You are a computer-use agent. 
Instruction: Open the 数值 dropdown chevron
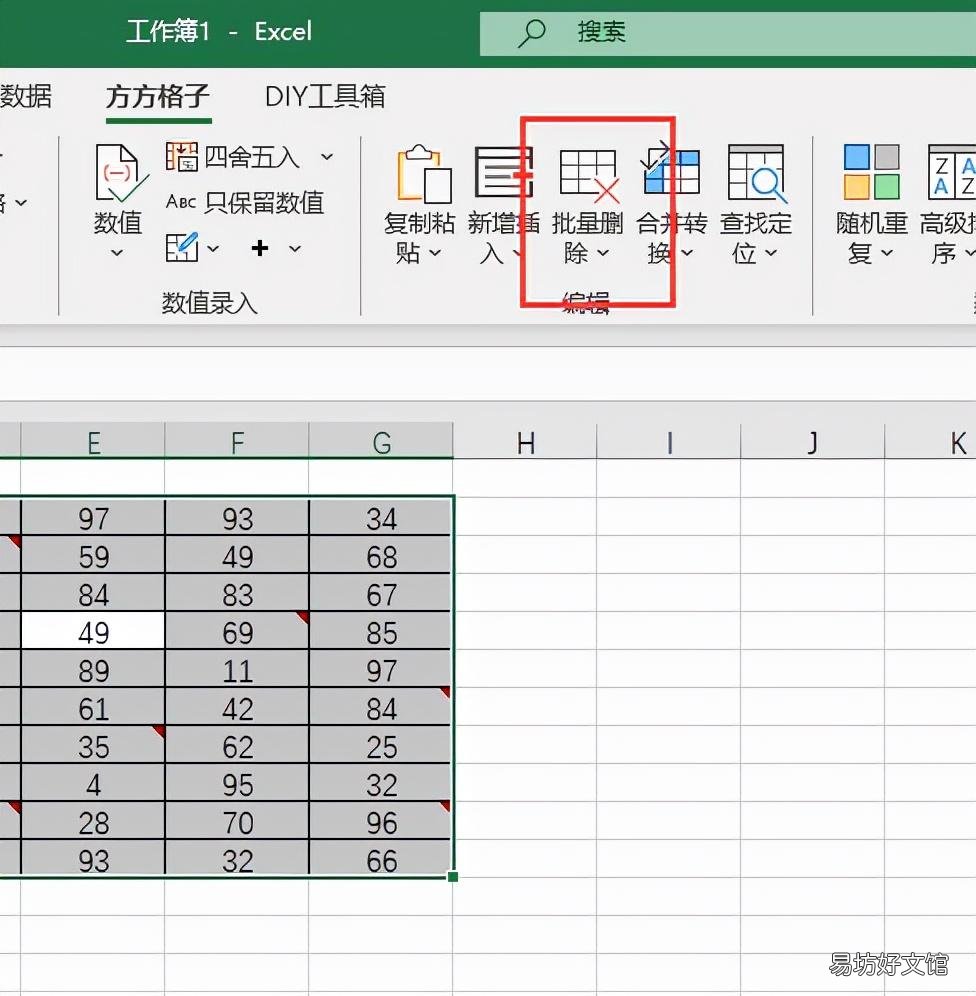coord(117,253)
